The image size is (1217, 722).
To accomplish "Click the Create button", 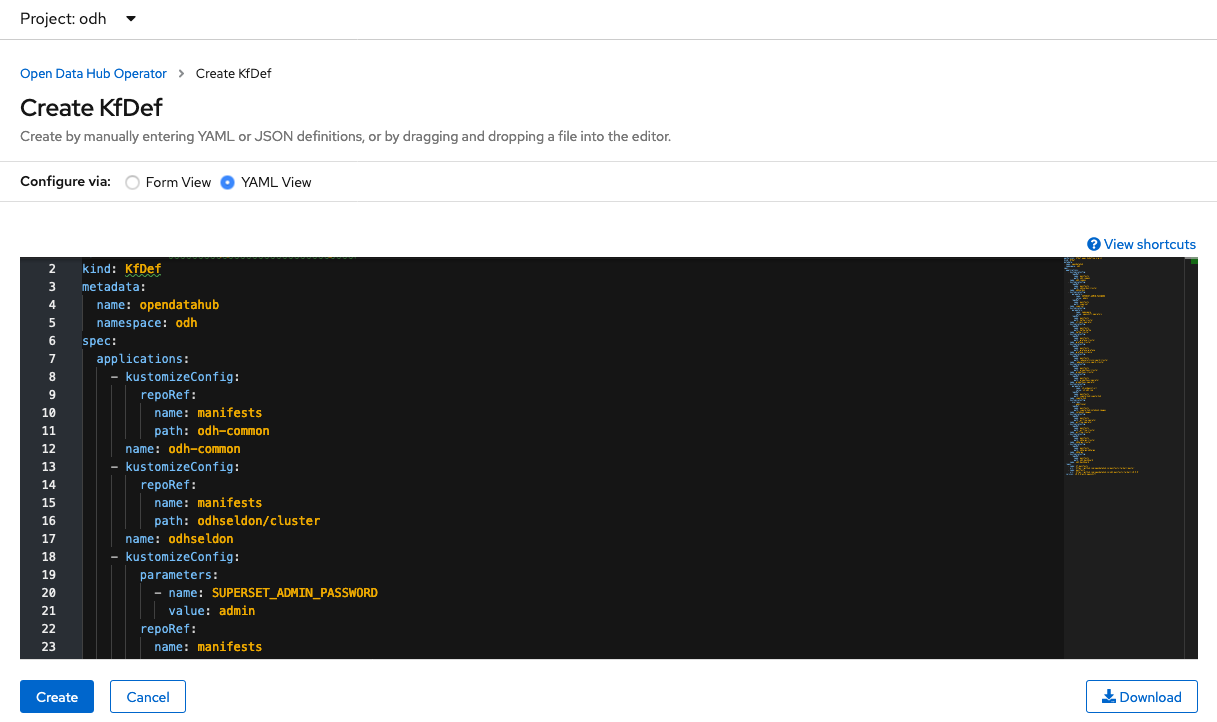I will tap(57, 697).
